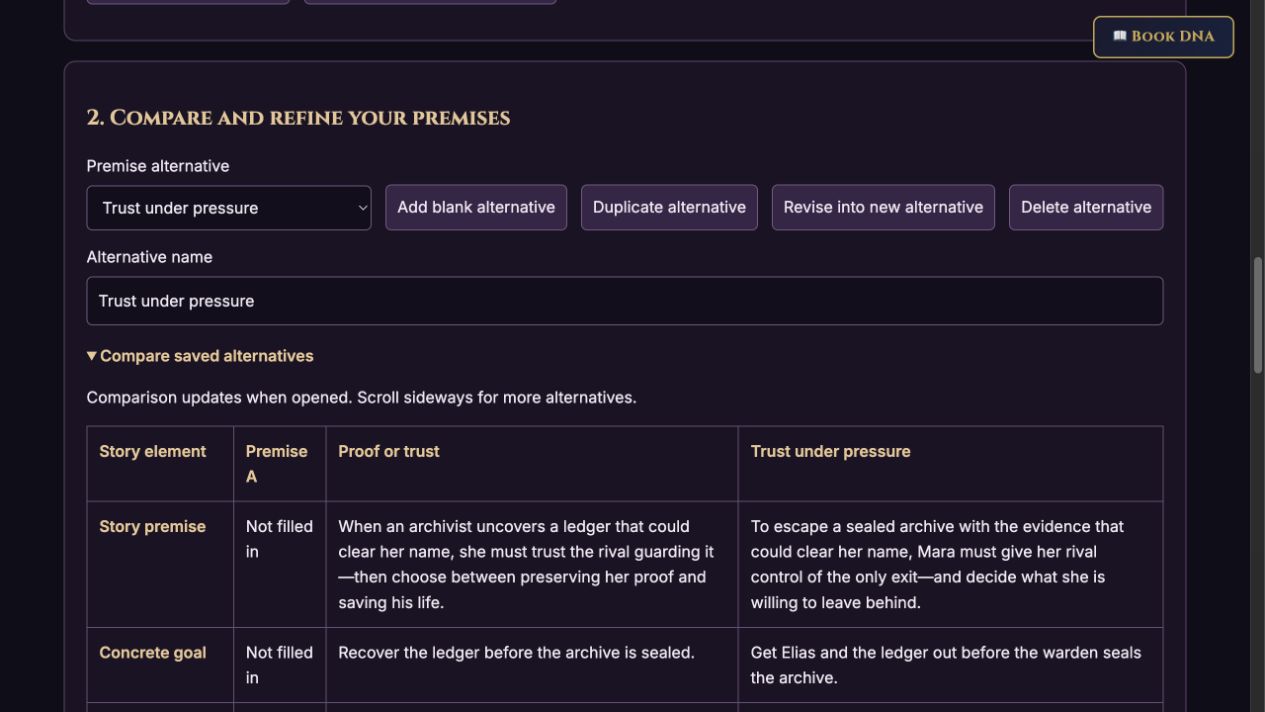The width and height of the screenshot is (1265, 712).
Task: Add a blank alternative
Action: (x=476, y=207)
